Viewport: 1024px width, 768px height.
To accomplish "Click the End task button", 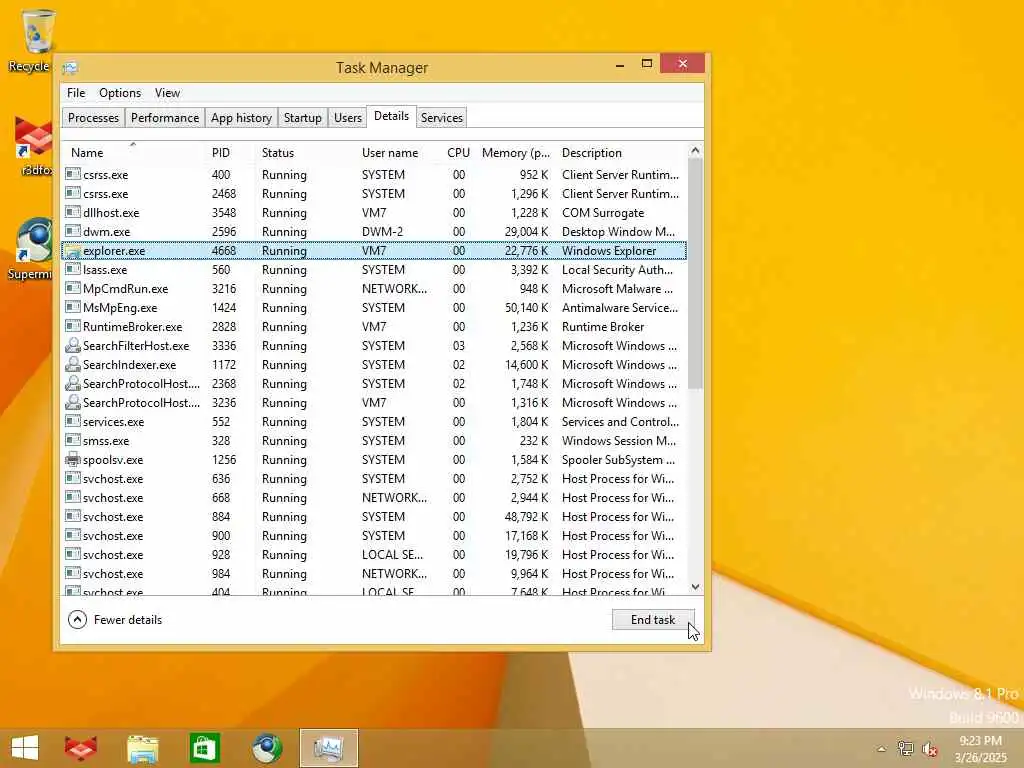I will [x=653, y=619].
